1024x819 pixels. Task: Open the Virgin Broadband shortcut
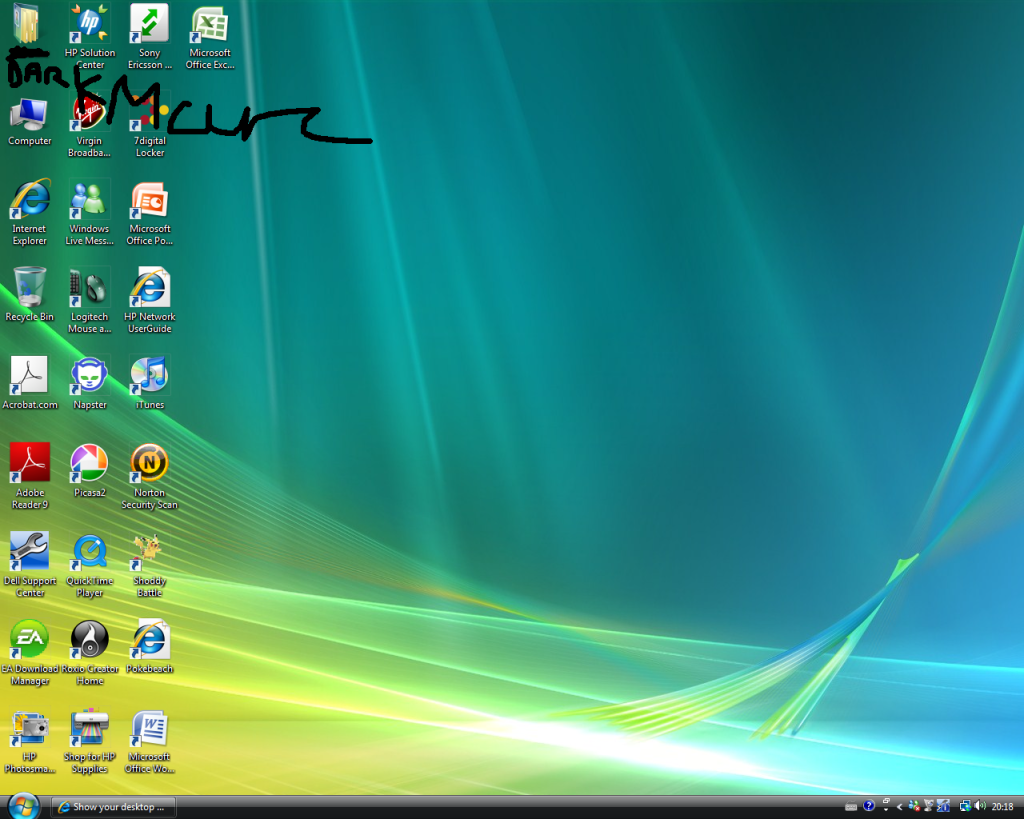coord(89,125)
